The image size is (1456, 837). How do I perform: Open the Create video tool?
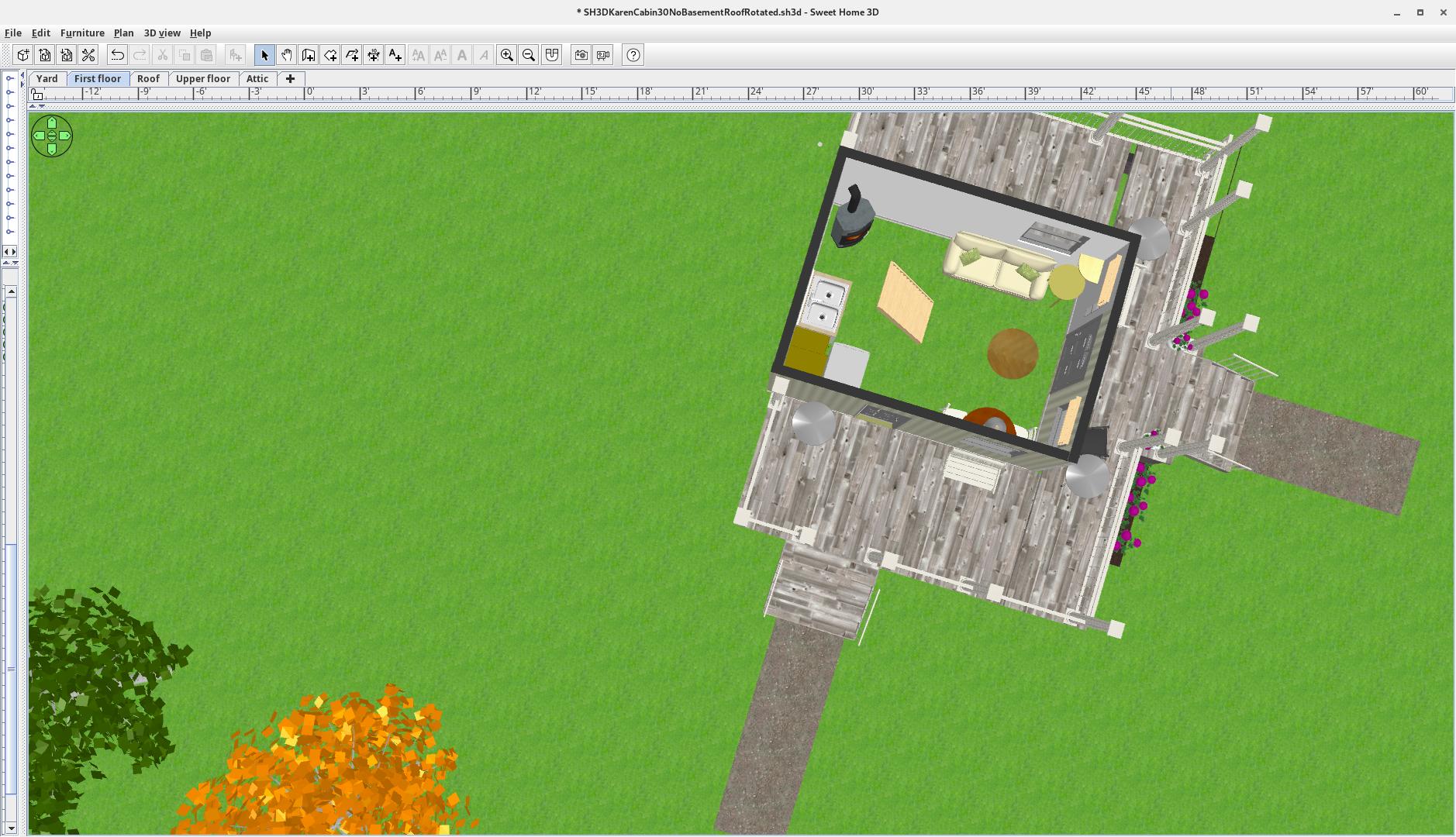602,55
